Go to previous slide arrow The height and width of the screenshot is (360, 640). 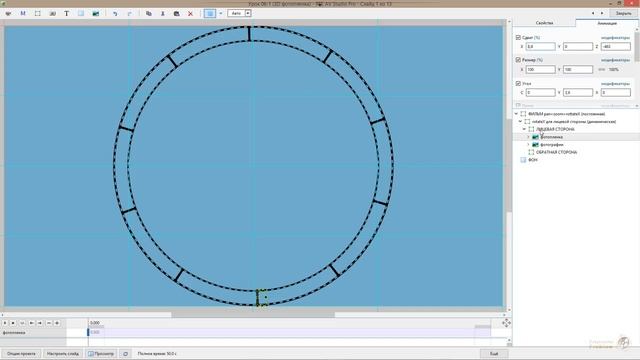593,13
